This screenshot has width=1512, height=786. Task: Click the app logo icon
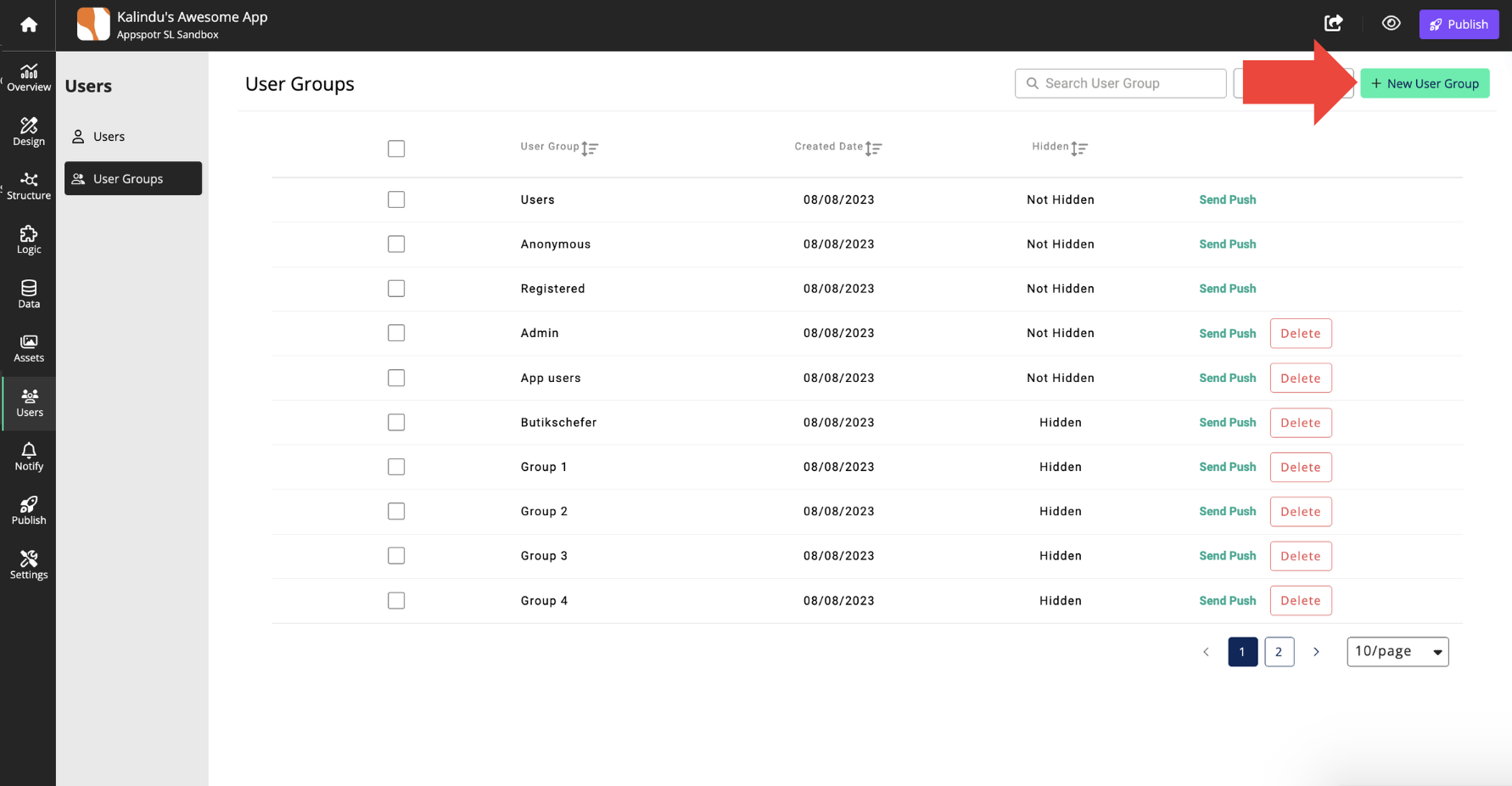[x=93, y=24]
